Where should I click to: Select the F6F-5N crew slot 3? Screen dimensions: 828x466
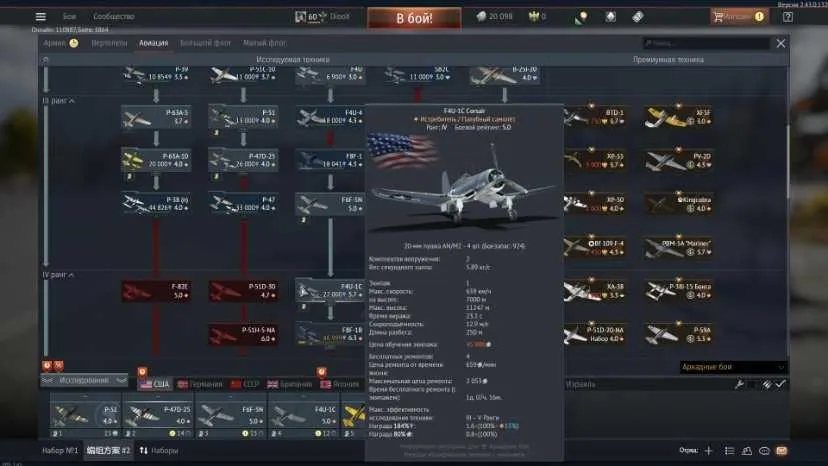click(231, 416)
